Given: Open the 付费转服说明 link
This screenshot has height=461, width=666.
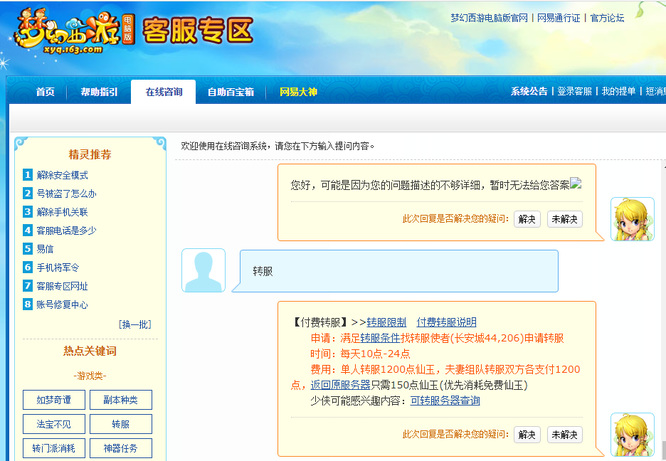Looking at the screenshot, I should coord(446,322).
